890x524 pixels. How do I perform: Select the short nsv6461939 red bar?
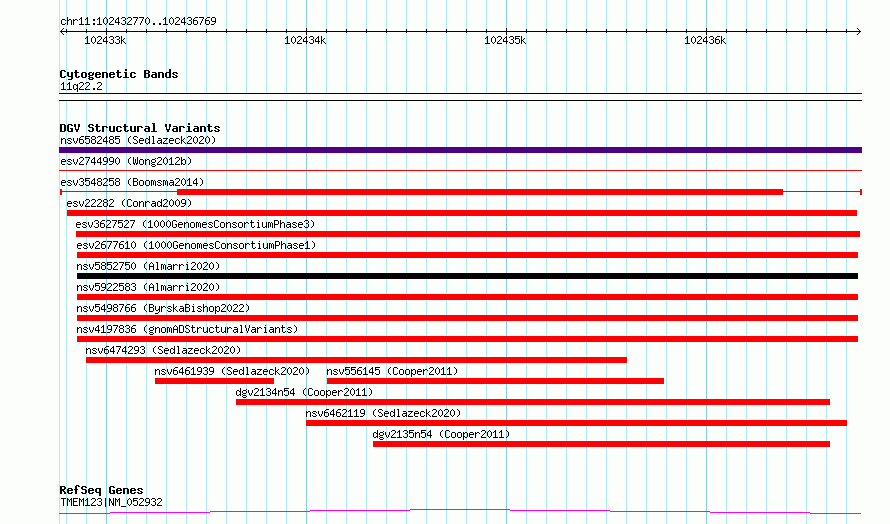[214, 381]
